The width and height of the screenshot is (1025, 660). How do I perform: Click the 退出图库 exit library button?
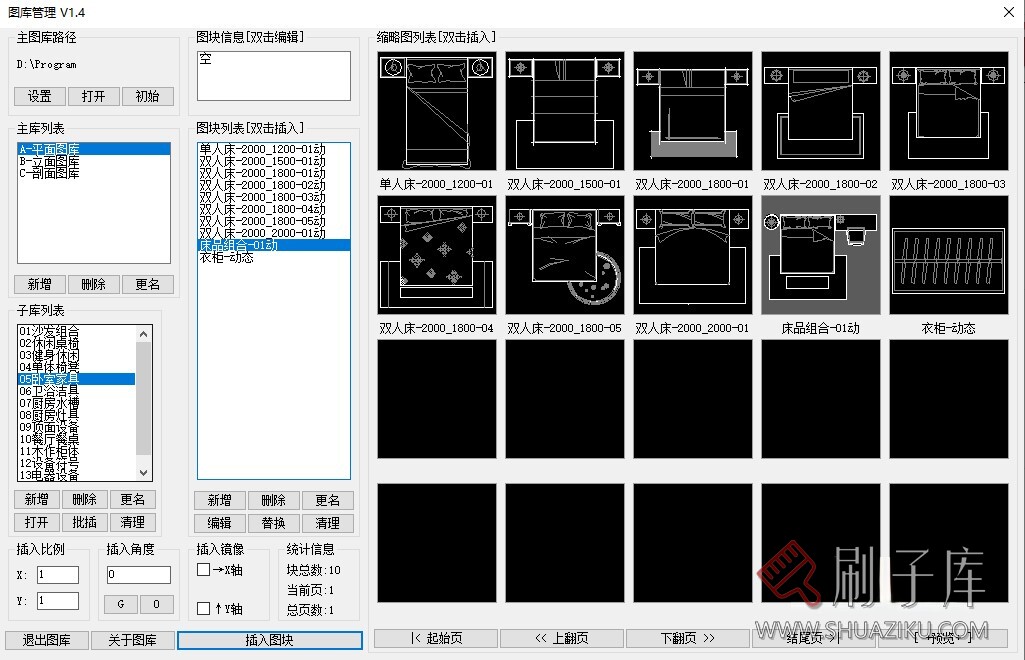click(45, 639)
